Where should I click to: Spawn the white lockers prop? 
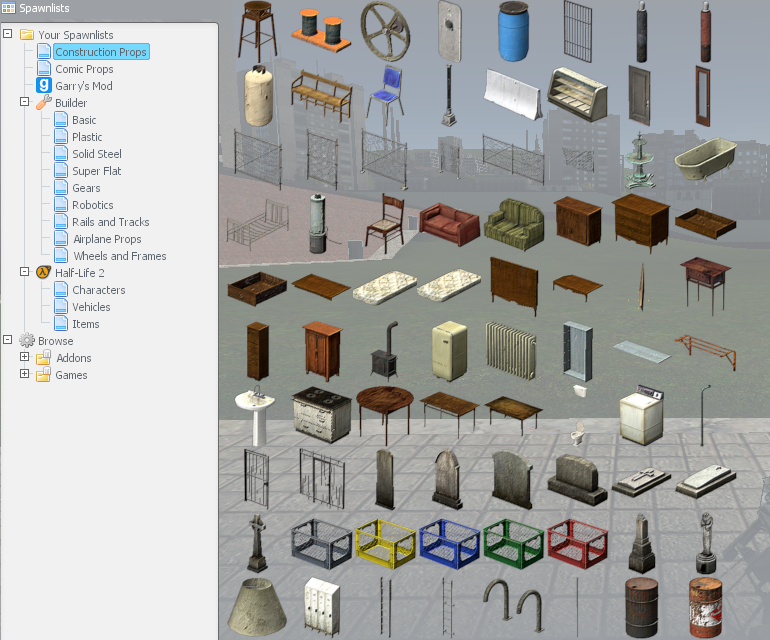pos(322,607)
